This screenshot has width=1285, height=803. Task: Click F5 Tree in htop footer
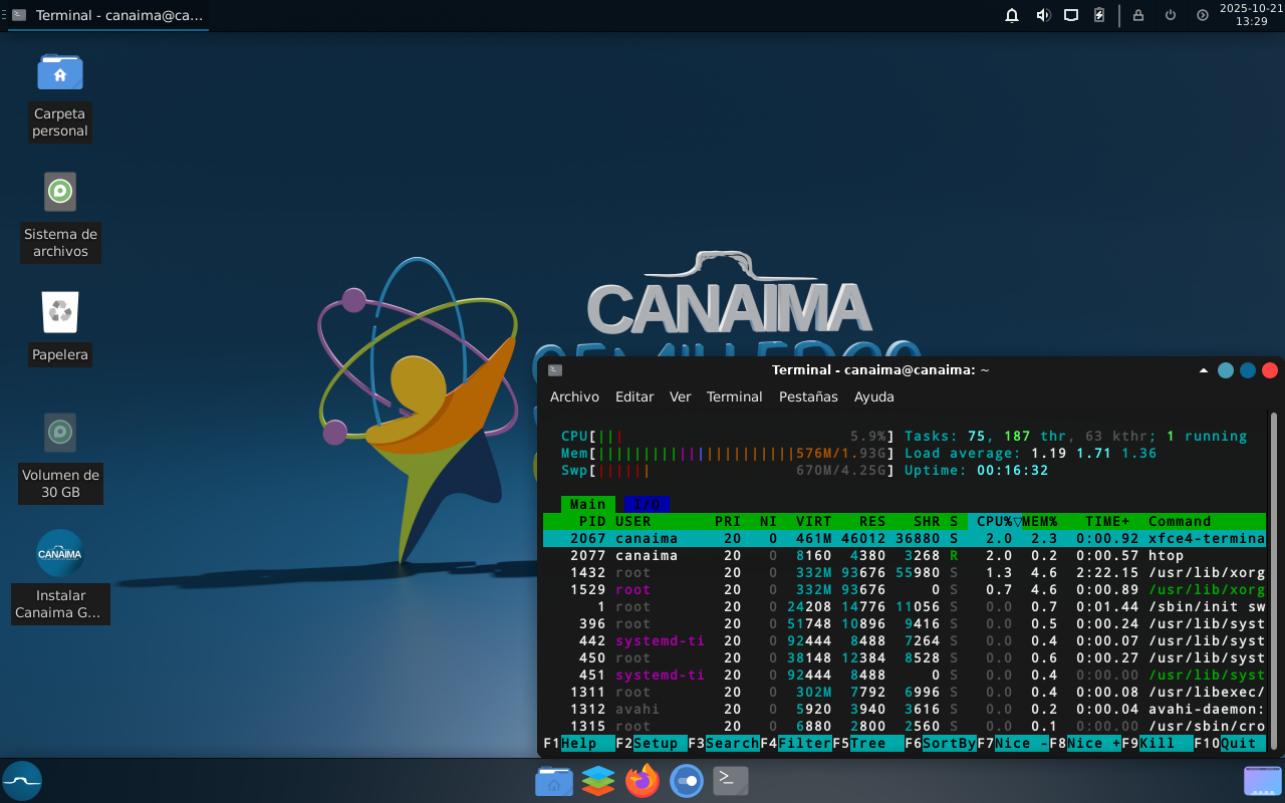866,743
